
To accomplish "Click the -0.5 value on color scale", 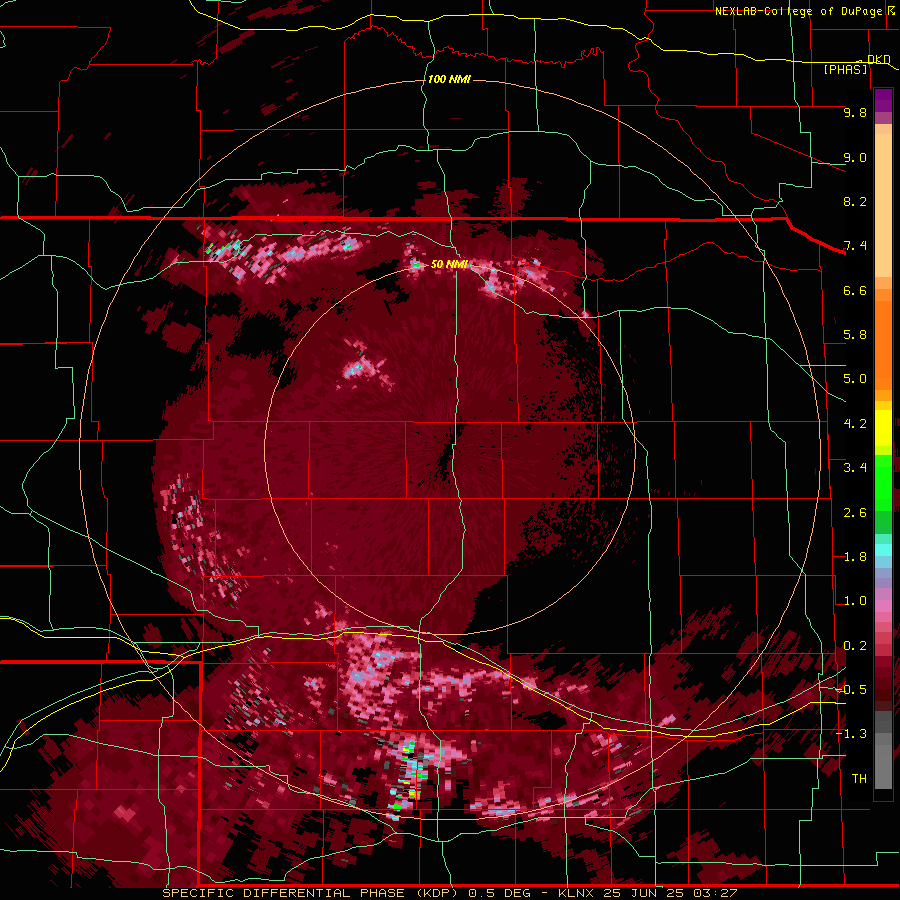I will (x=851, y=690).
